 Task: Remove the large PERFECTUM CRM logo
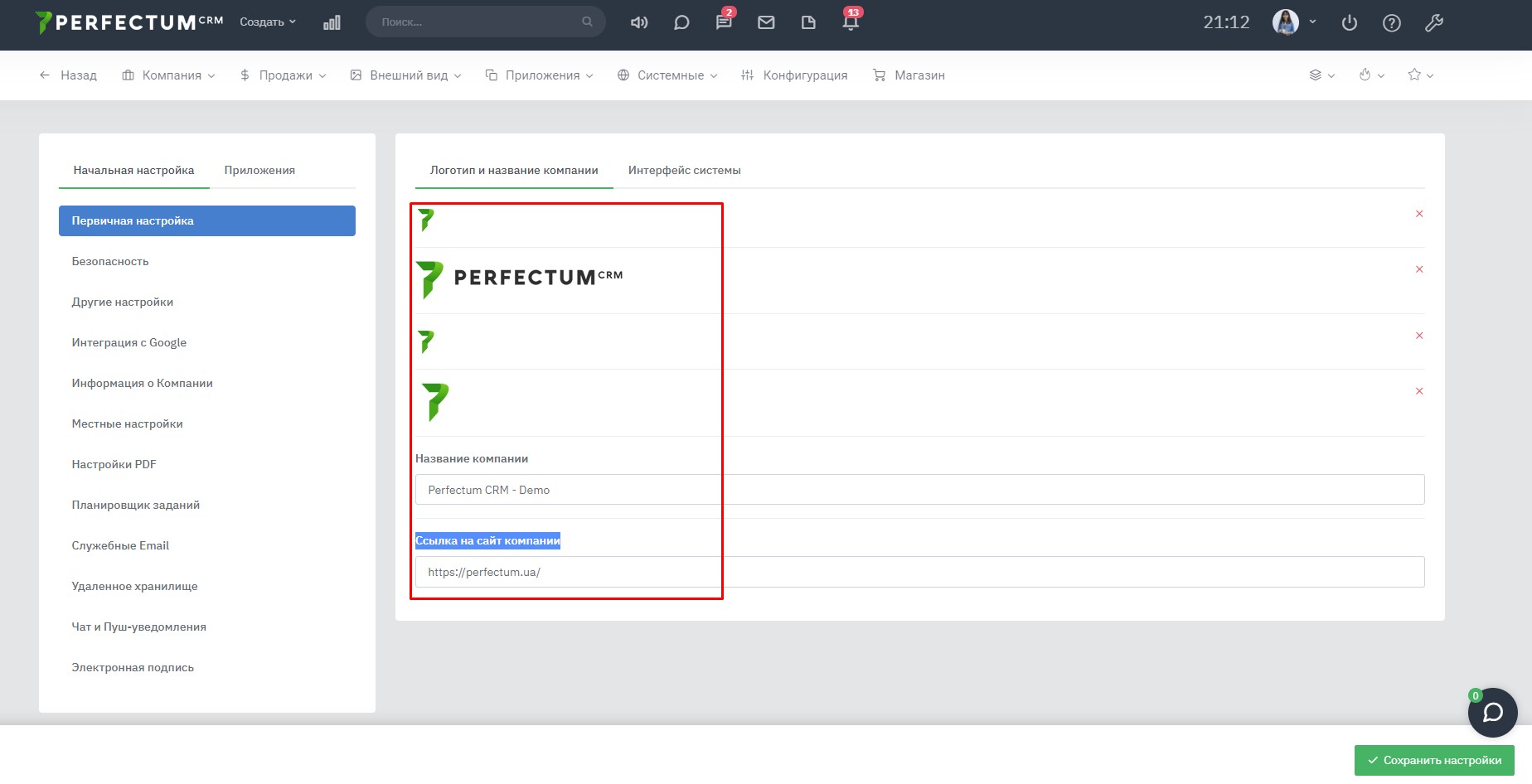1419,269
